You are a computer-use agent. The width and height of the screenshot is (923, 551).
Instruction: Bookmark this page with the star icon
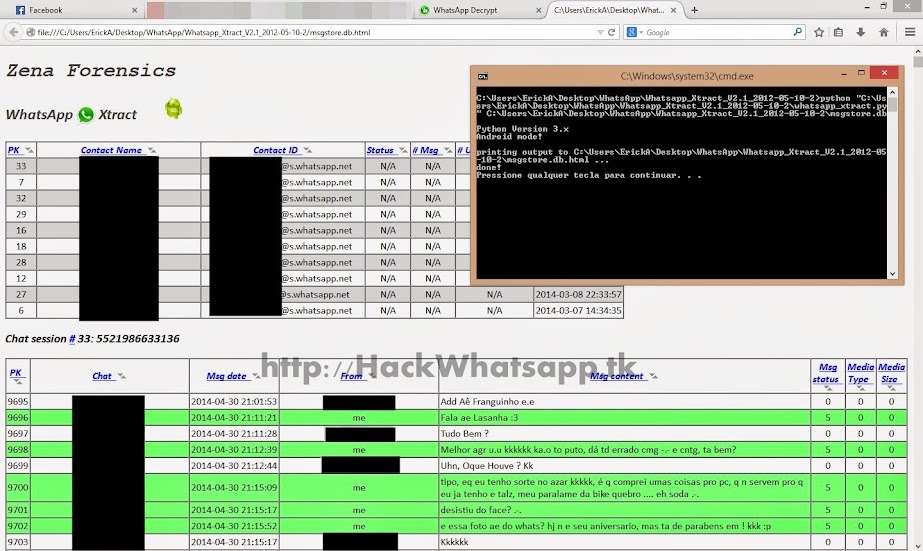819,32
